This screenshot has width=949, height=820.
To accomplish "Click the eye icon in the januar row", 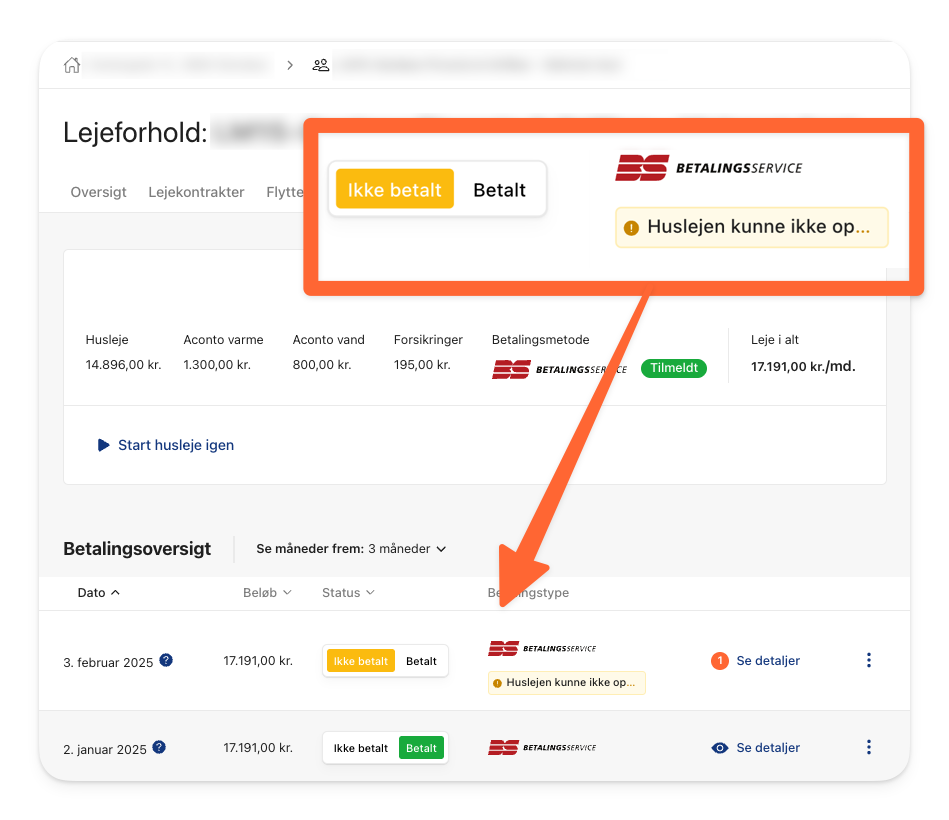I will (x=720, y=748).
